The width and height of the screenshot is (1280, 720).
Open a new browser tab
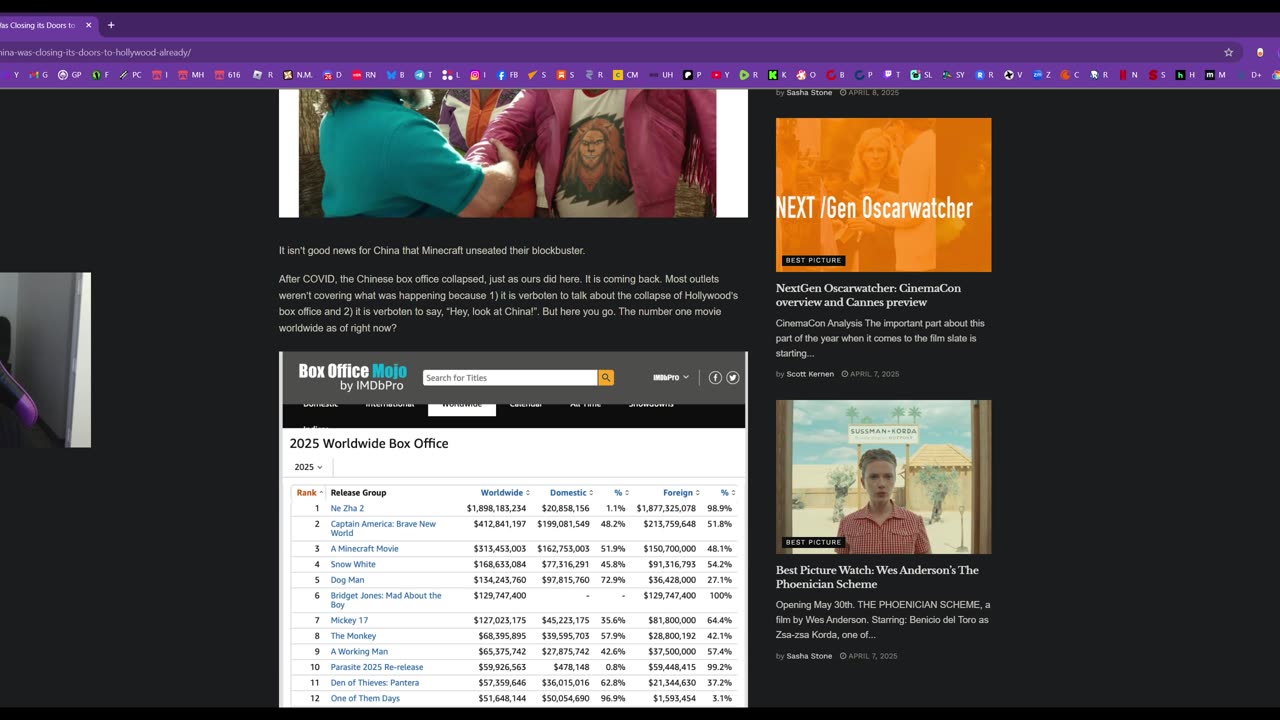point(111,25)
